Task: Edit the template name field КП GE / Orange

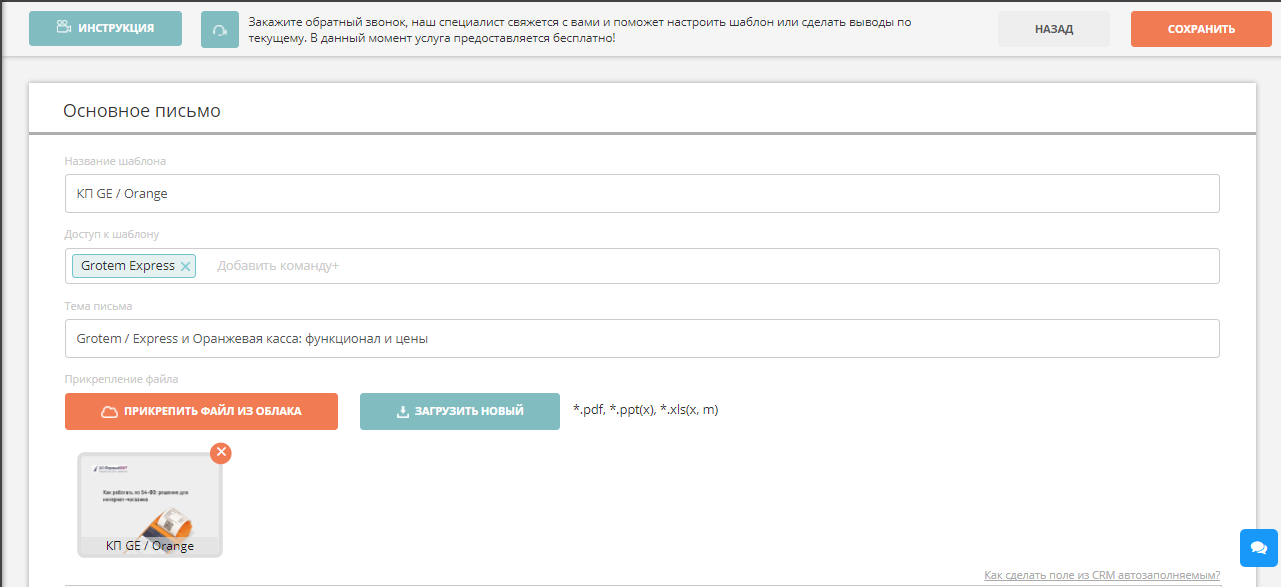Action: tap(642, 193)
